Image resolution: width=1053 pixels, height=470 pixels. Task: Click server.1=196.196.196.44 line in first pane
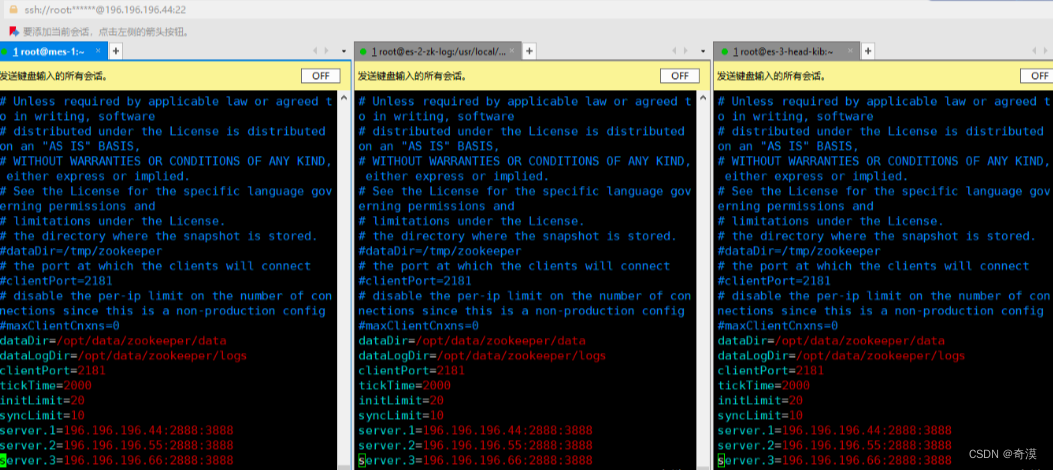(x=117, y=430)
